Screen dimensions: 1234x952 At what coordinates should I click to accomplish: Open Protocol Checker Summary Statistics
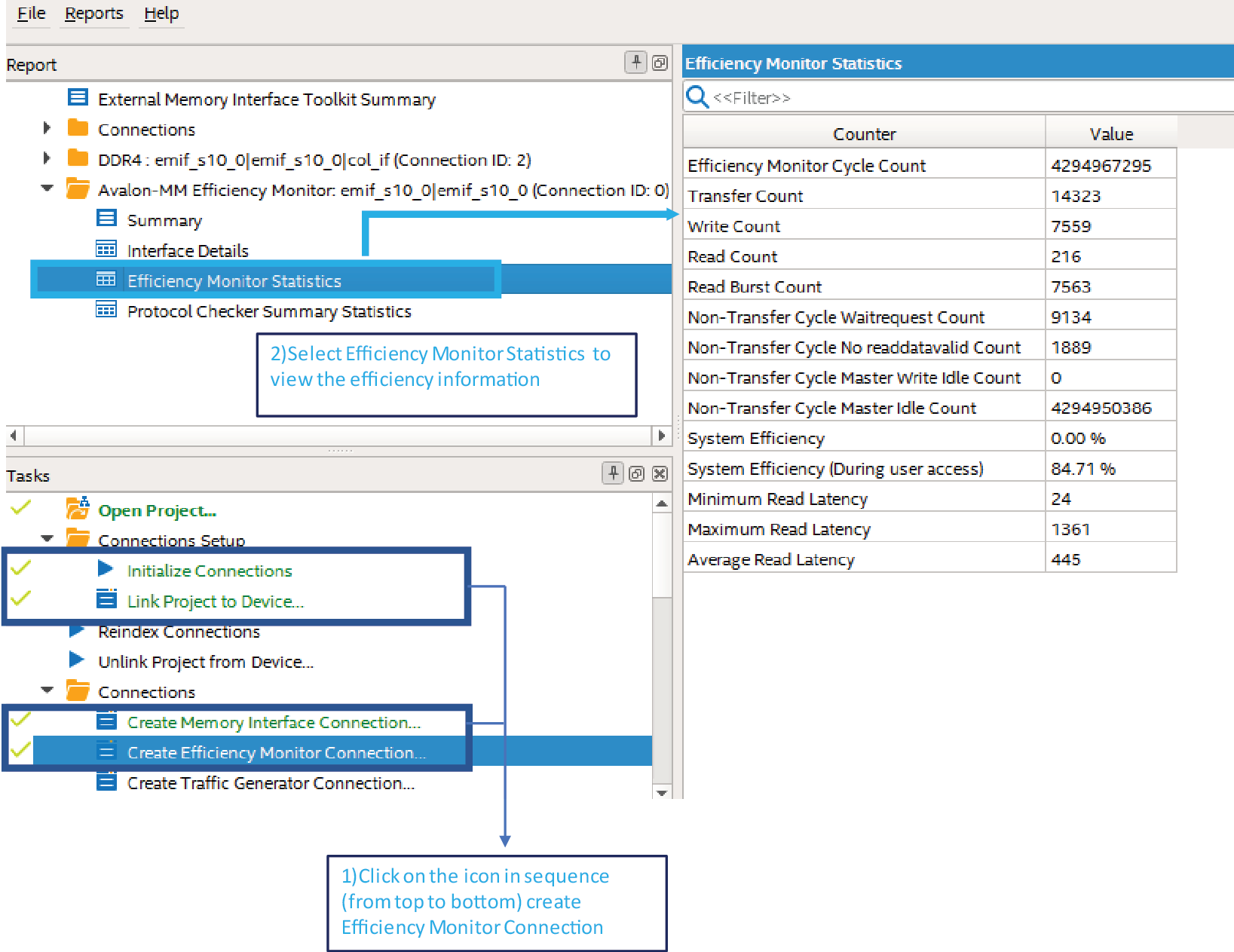click(269, 311)
